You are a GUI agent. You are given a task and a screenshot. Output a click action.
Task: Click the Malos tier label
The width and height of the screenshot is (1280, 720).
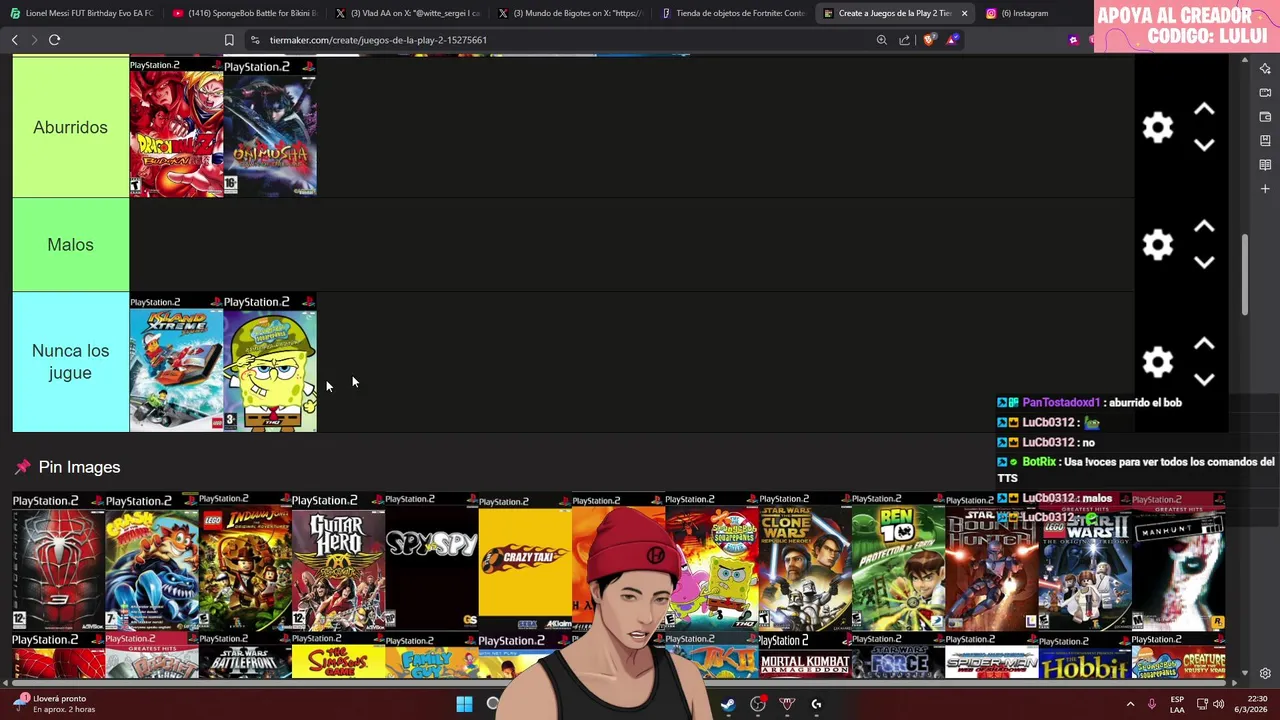point(70,245)
